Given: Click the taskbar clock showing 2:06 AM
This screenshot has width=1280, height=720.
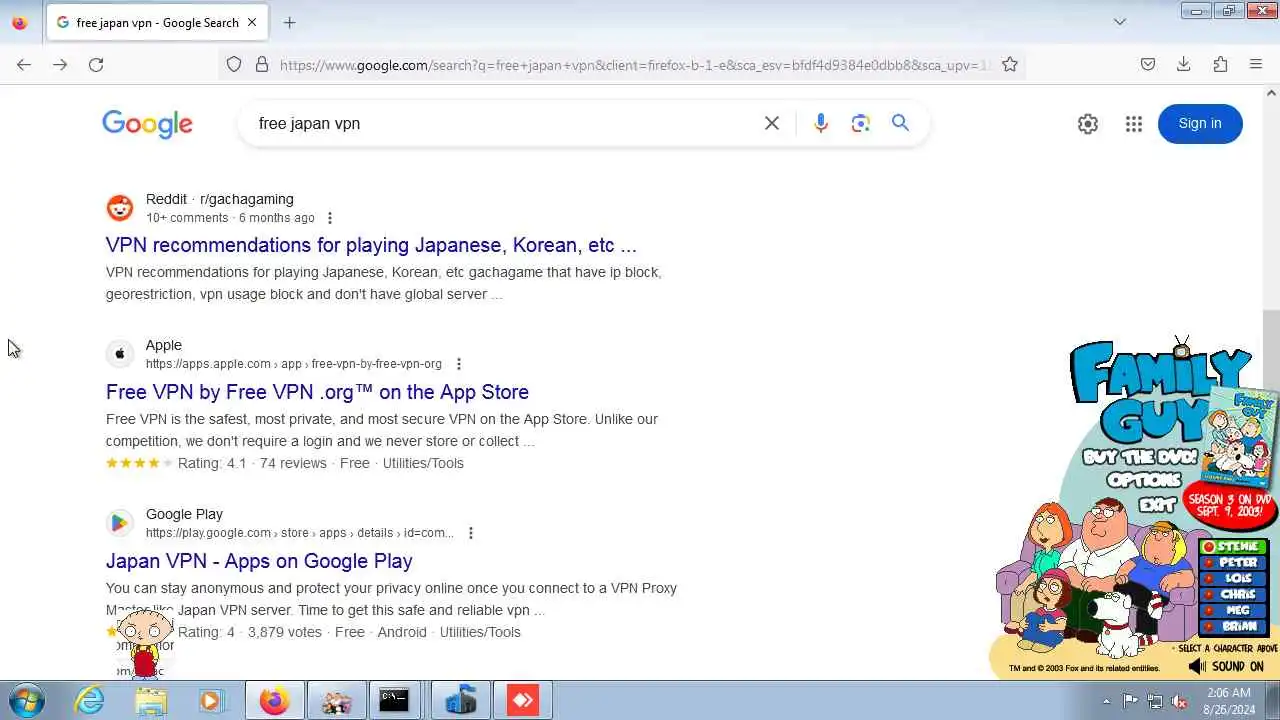Looking at the screenshot, I should 1228,701.
